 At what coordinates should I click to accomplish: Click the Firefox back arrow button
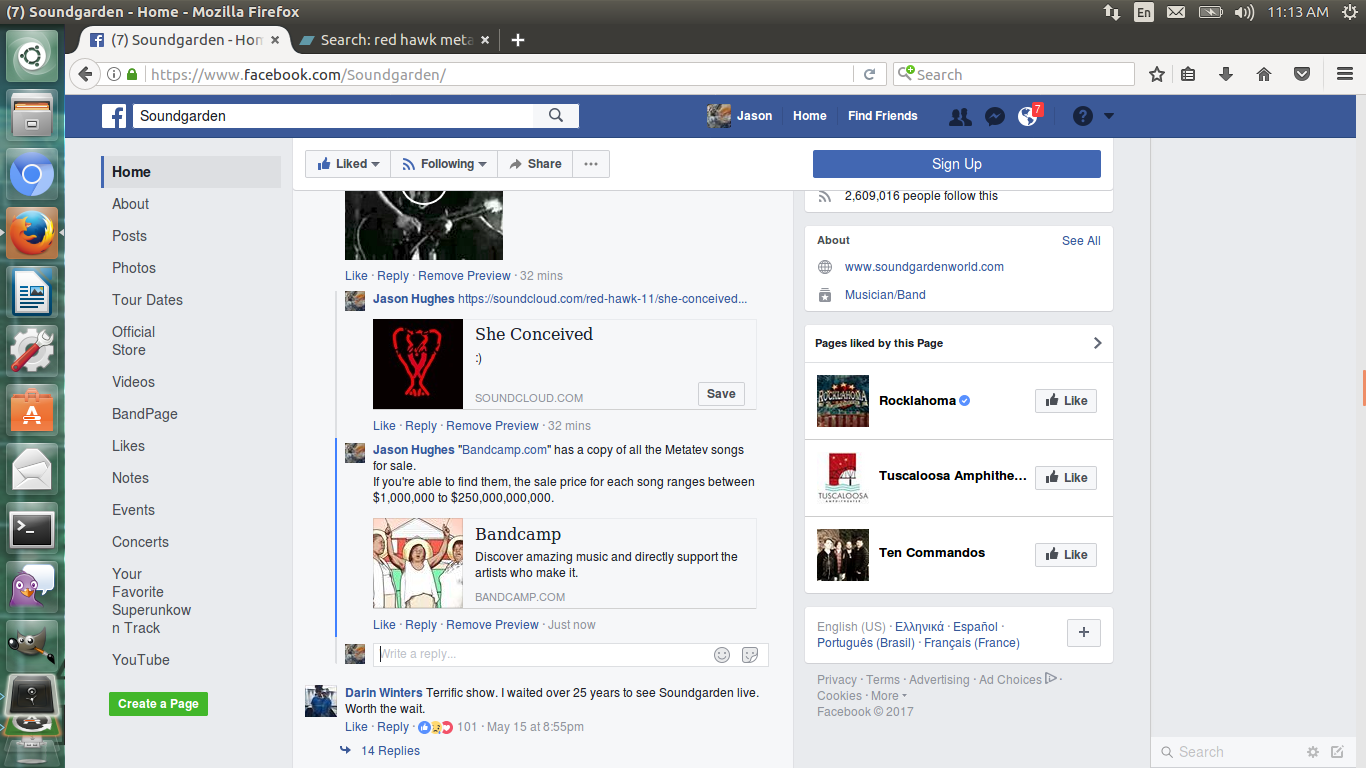(x=85, y=74)
